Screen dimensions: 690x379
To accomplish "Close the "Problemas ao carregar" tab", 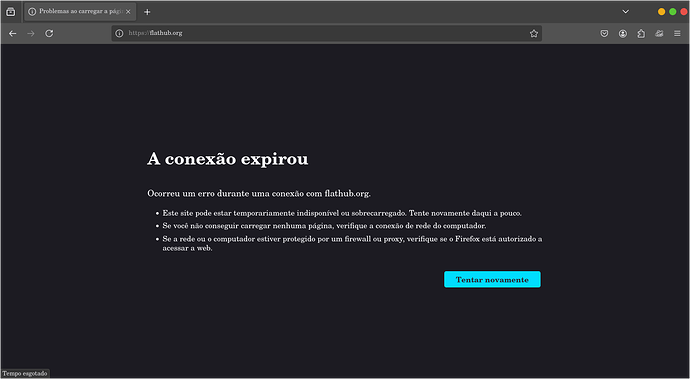I will [x=128, y=12].
